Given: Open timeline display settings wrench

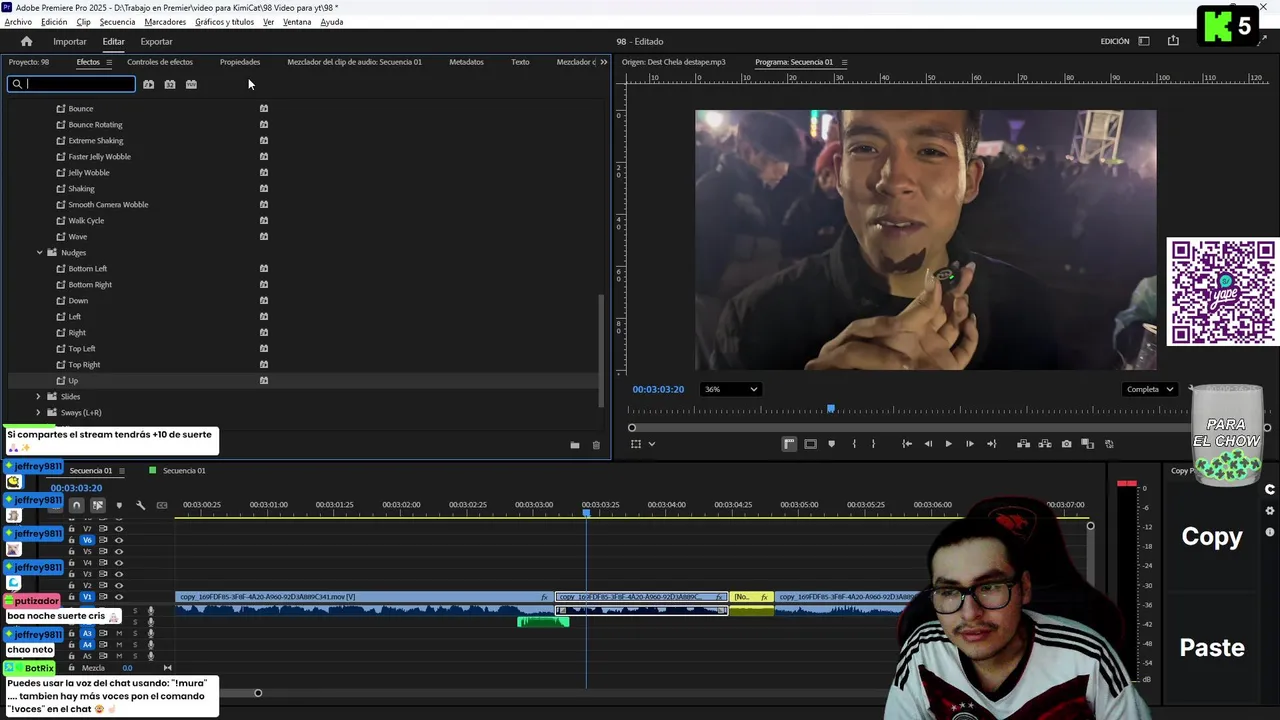Looking at the screenshot, I should click(x=141, y=505).
